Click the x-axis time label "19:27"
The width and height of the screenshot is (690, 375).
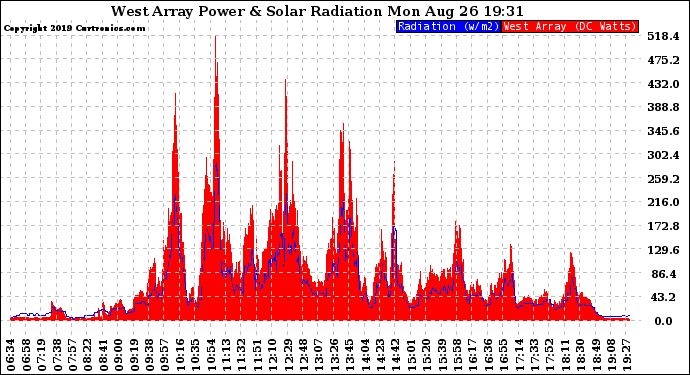(628, 355)
